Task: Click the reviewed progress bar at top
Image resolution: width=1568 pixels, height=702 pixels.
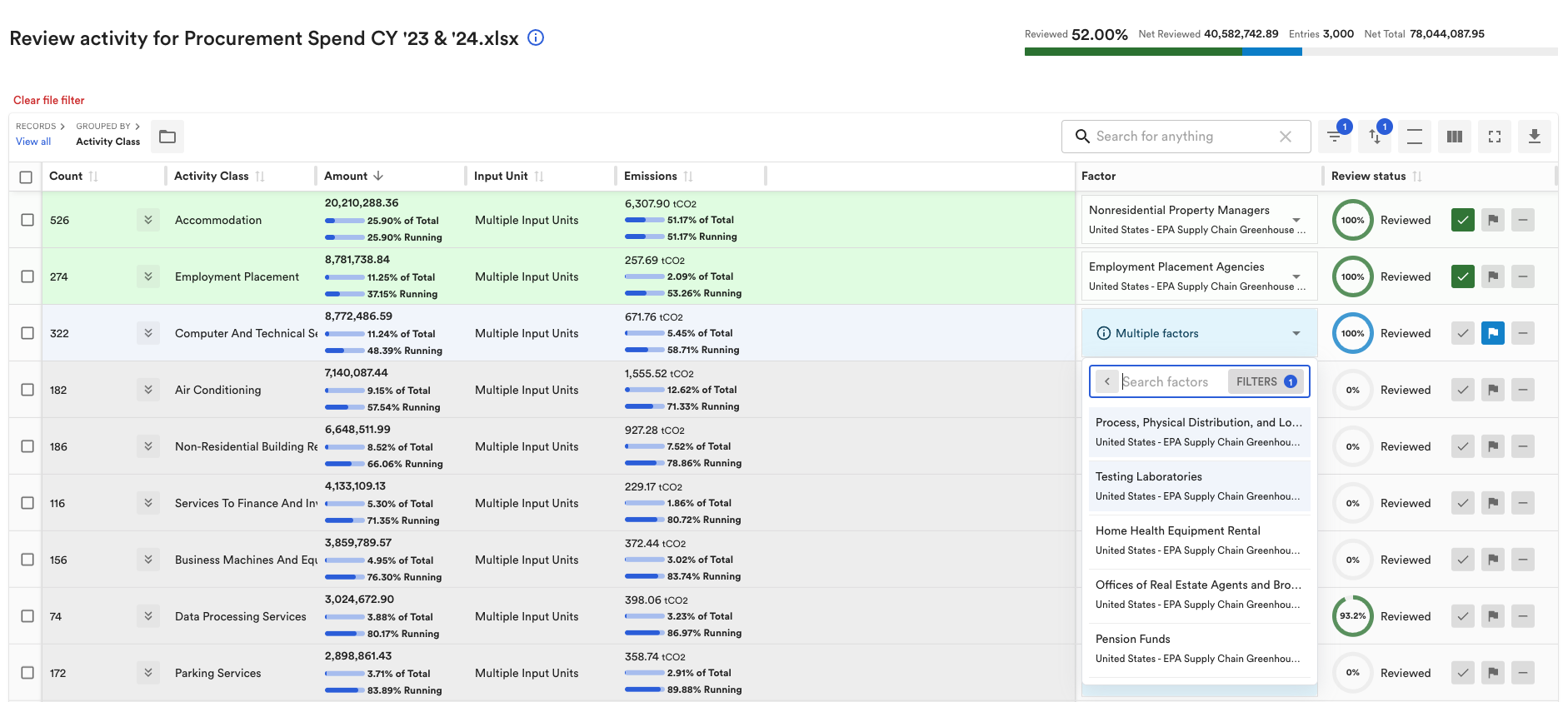Action: pyautogui.click(x=1291, y=52)
